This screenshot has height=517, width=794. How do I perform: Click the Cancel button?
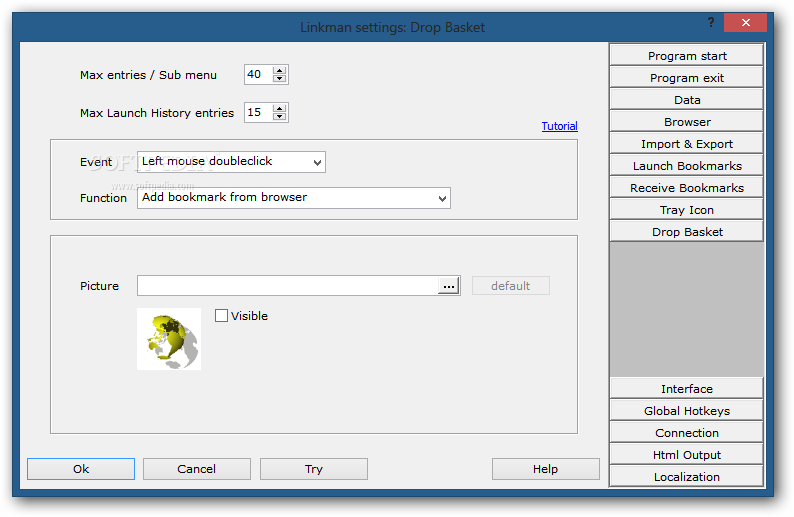pyautogui.click(x=196, y=469)
